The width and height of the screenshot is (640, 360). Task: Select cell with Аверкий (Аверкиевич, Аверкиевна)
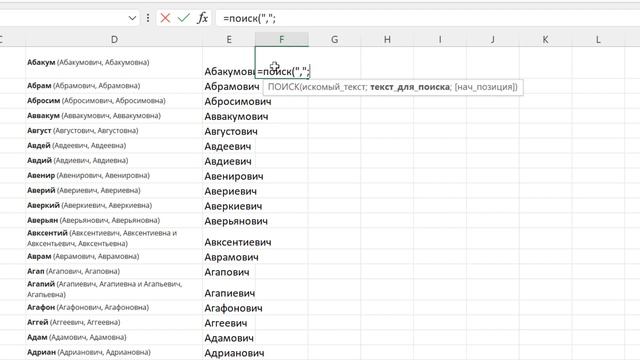click(x=114, y=205)
